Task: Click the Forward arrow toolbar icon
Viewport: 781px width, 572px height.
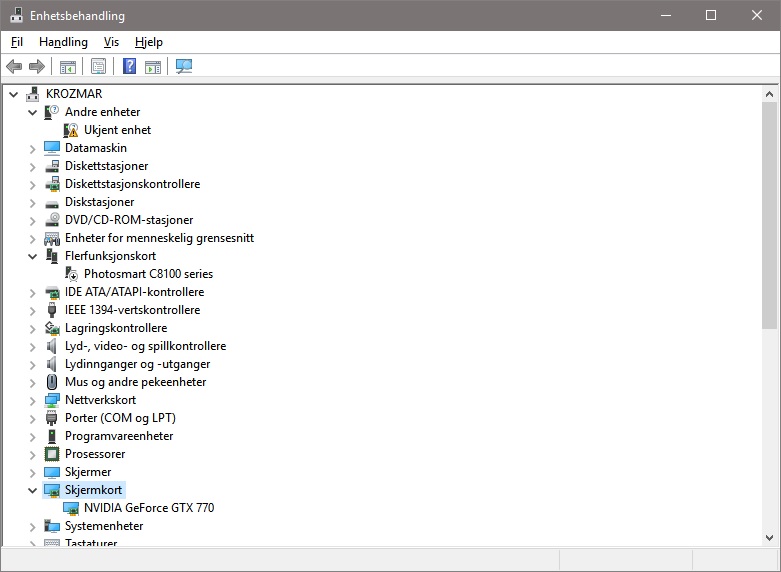Action: [37, 66]
